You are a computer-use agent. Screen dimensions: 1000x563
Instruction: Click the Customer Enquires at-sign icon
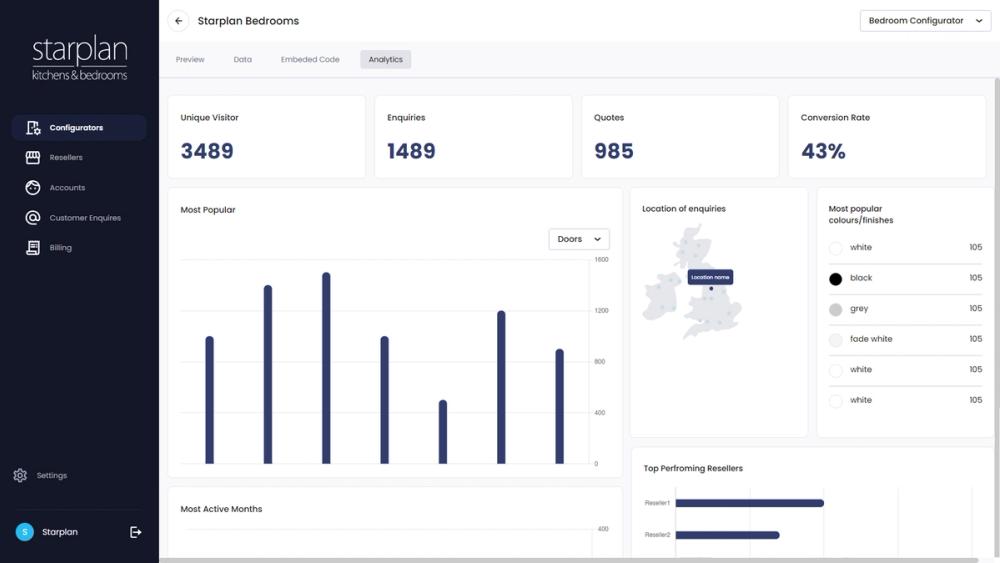(x=33, y=217)
